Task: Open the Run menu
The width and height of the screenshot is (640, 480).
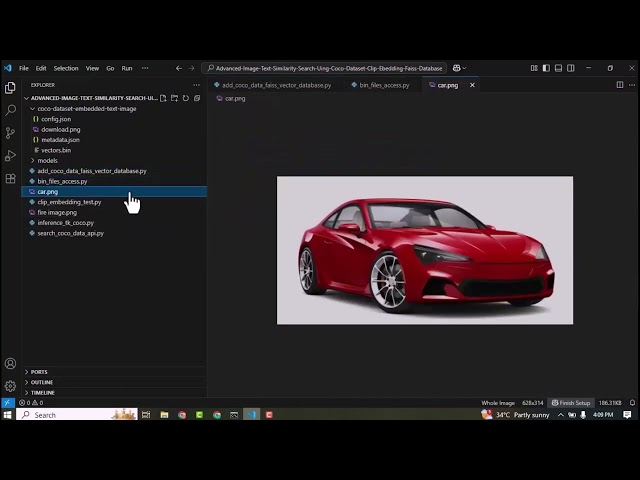Action: [127, 68]
